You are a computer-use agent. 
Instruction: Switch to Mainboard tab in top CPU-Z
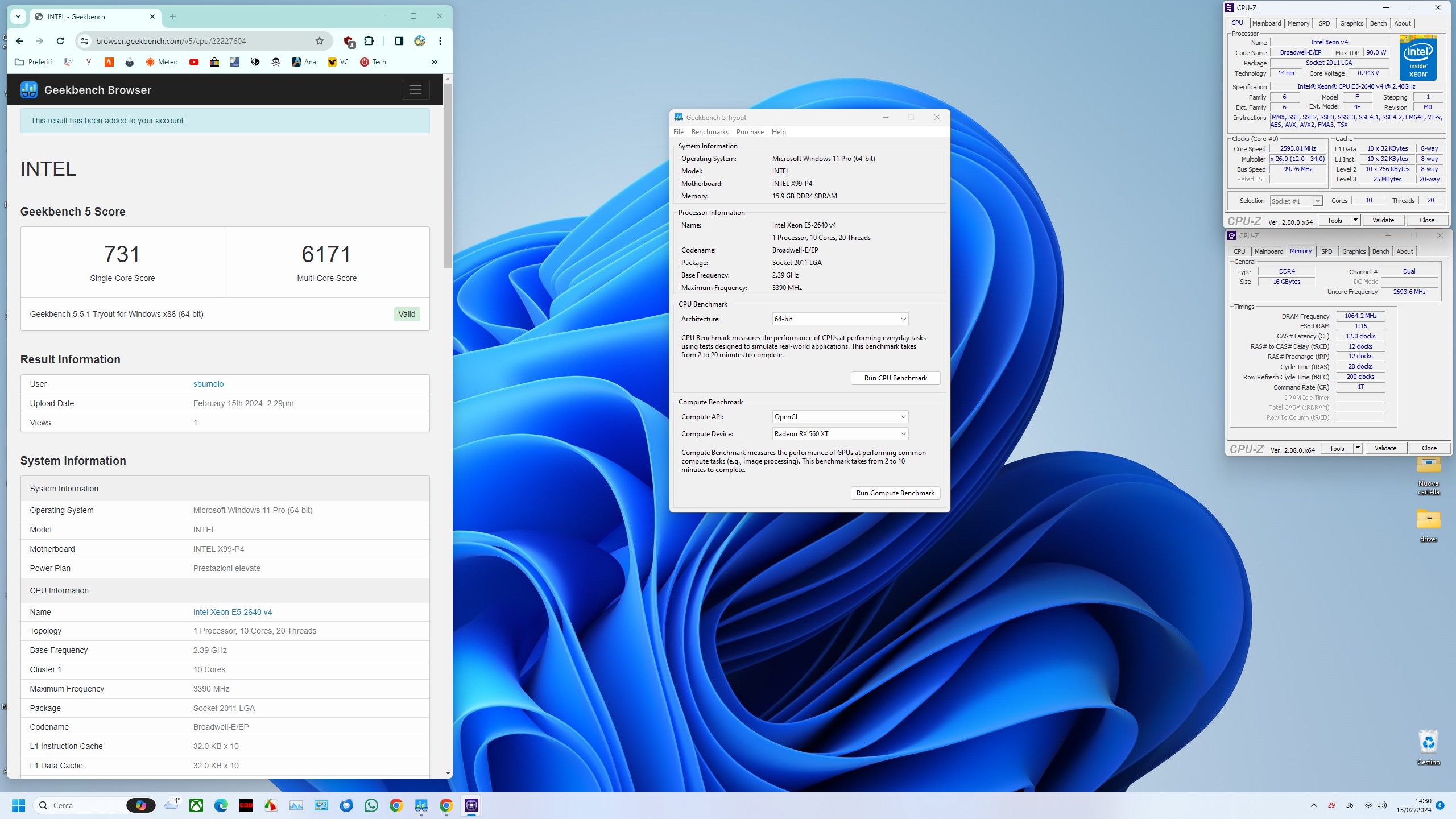(x=1267, y=23)
